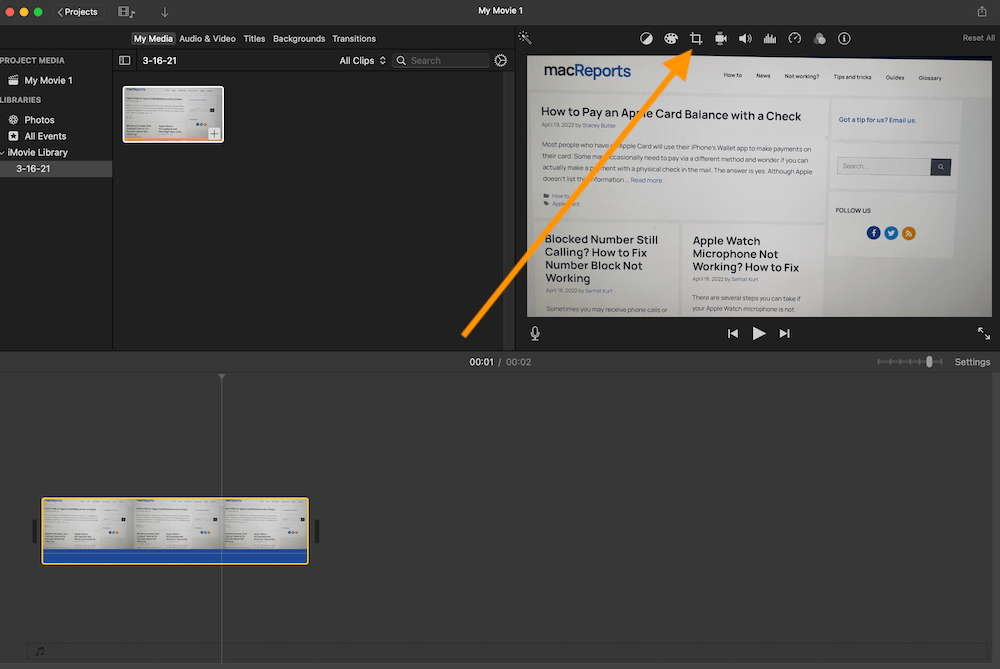Select the clip thumbnail in media browser
Image resolution: width=1000 pixels, height=669 pixels.
[x=173, y=114]
